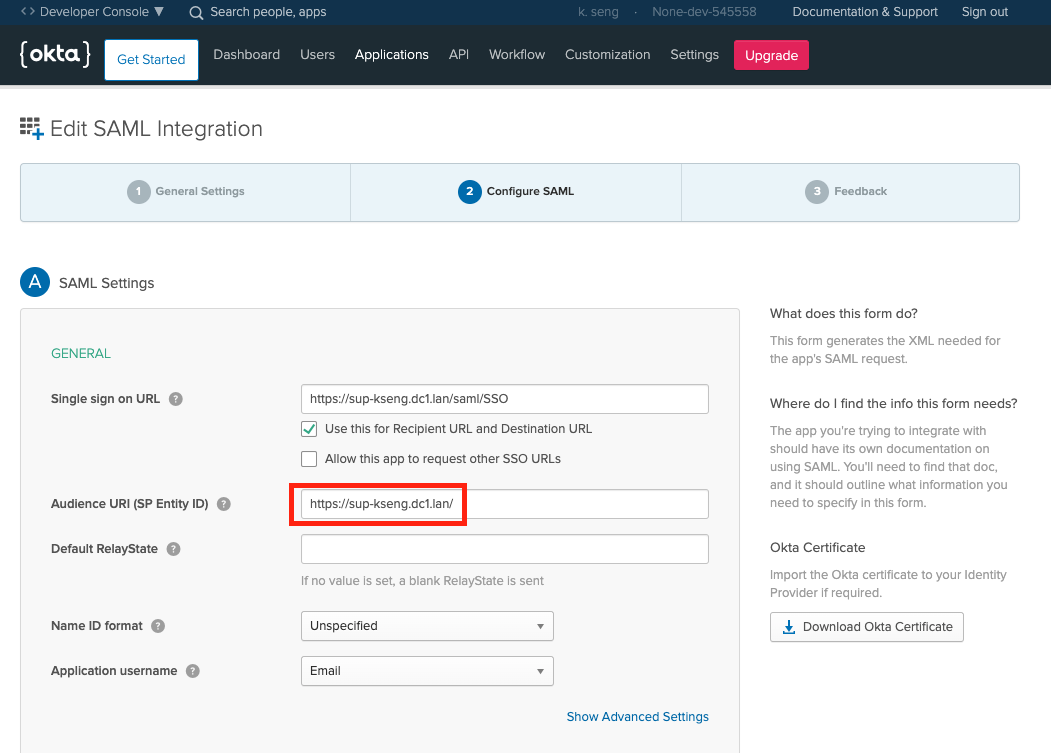Image resolution: width=1051 pixels, height=753 pixels.
Task: Click the Get Started button
Action: click(x=151, y=60)
